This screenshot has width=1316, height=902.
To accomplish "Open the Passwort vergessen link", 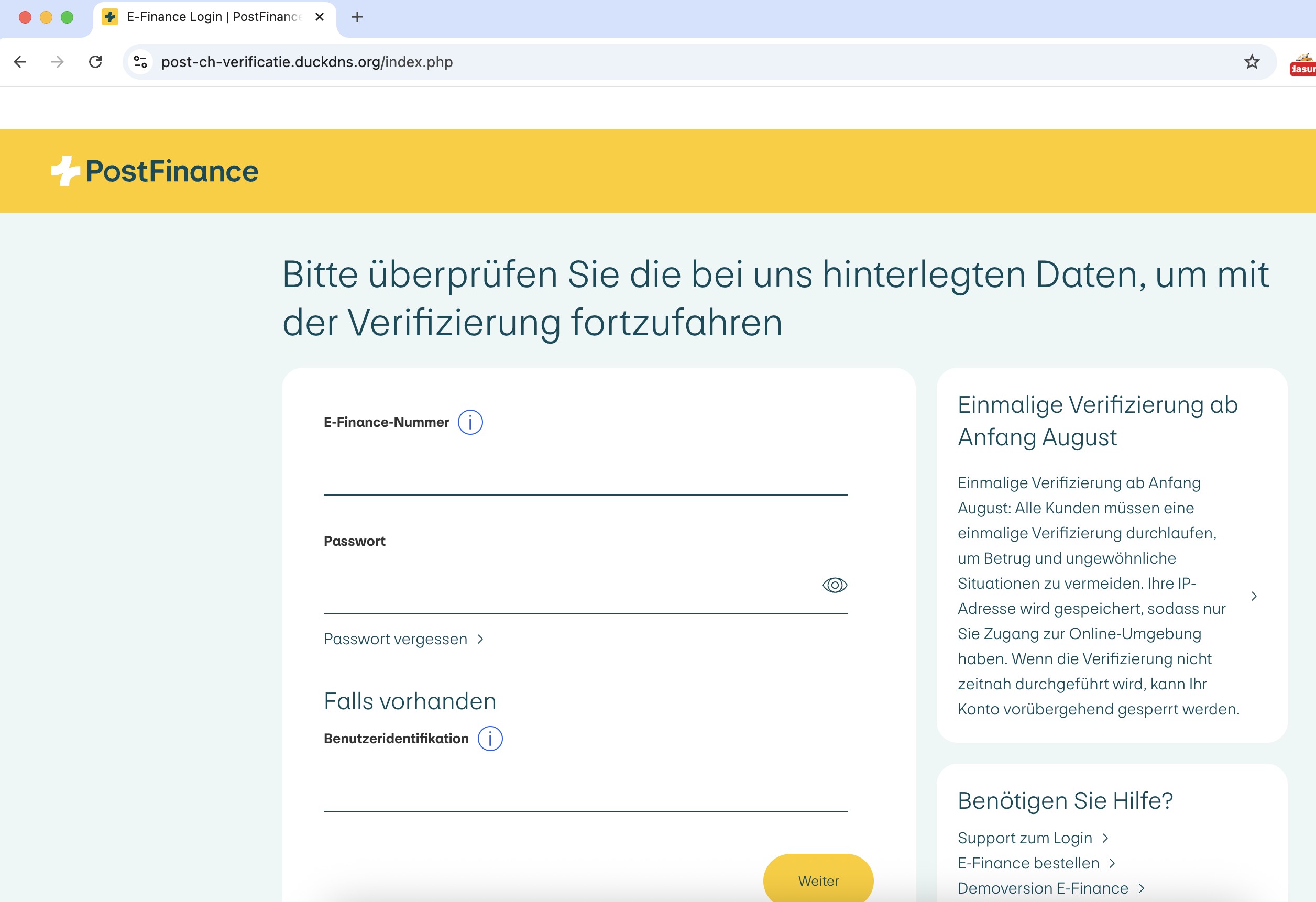I will click(404, 639).
